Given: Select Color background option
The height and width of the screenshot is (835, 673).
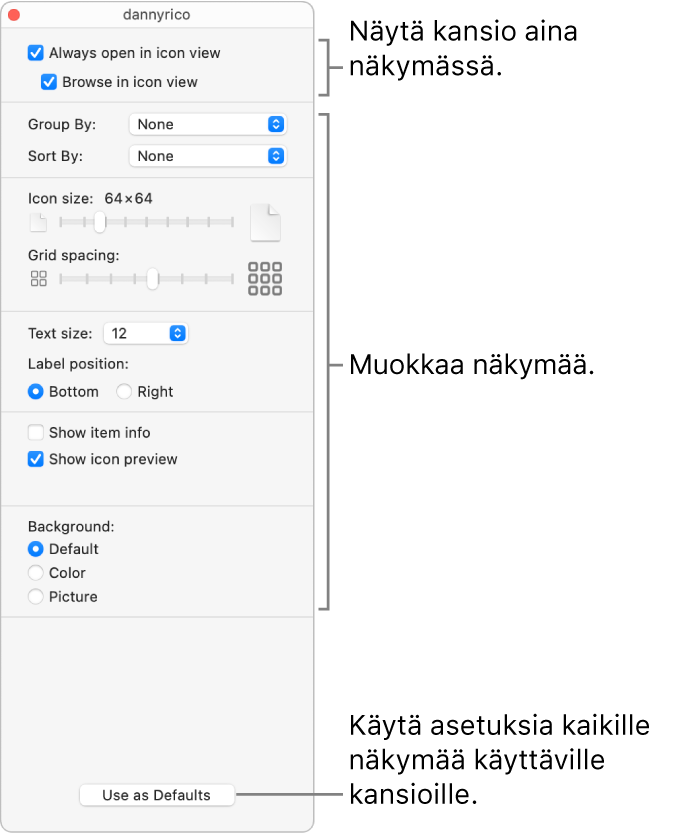Looking at the screenshot, I should [x=36, y=573].
